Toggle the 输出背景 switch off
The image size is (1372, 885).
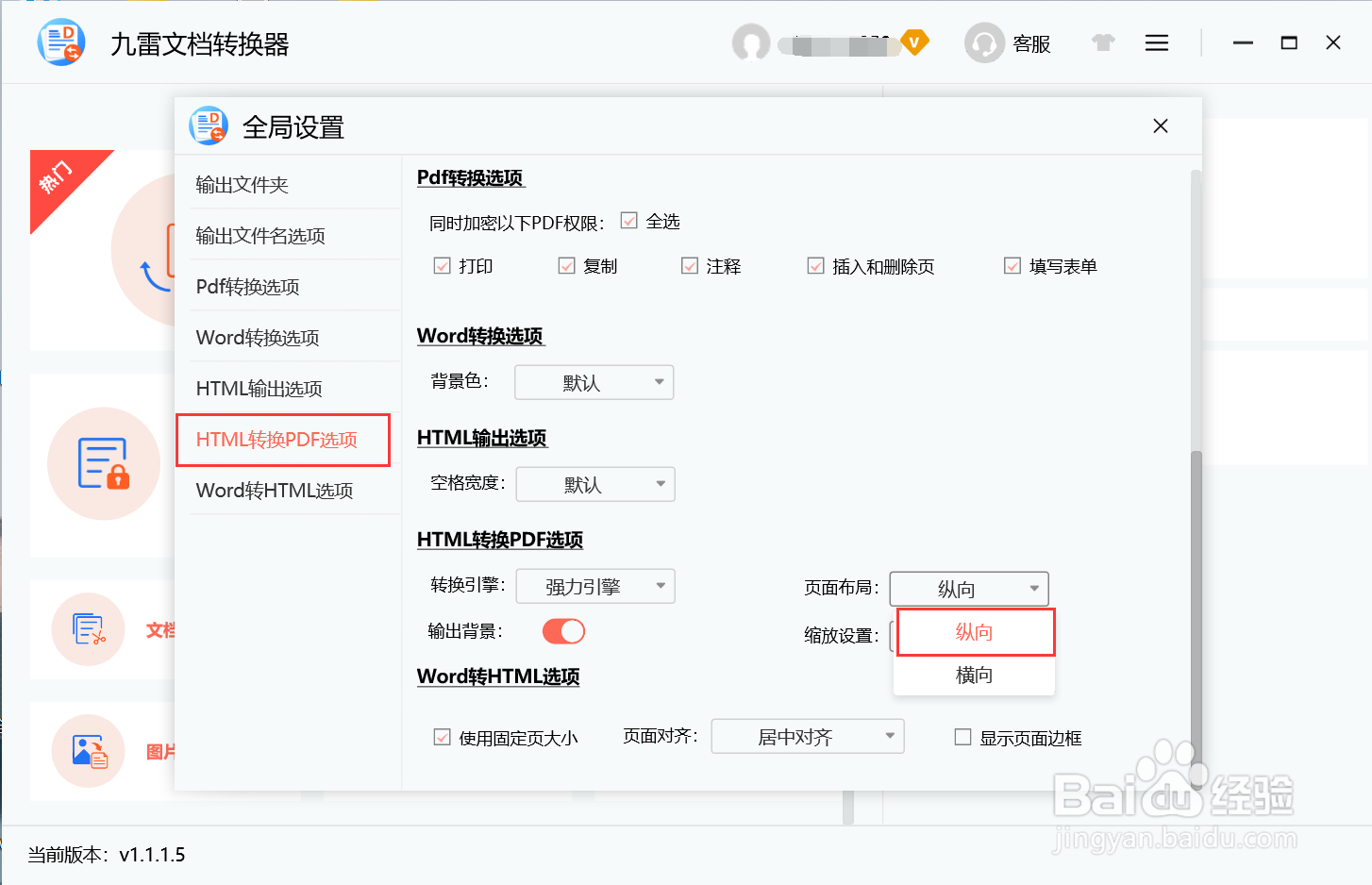click(563, 630)
